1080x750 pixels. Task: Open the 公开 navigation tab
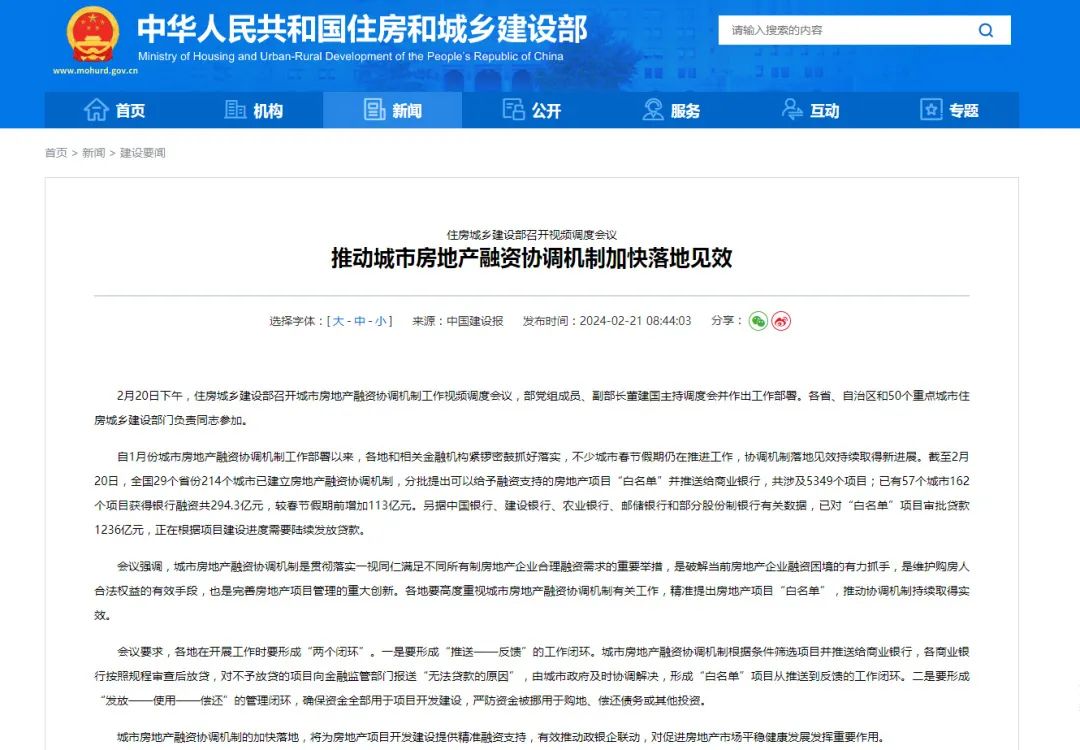pyautogui.click(x=532, y=110)
